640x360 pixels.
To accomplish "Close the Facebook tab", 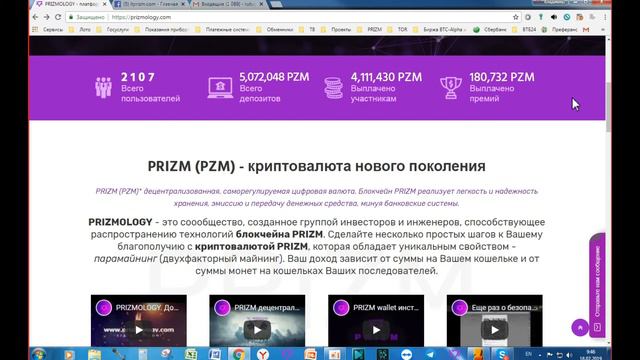I will 183,4.
